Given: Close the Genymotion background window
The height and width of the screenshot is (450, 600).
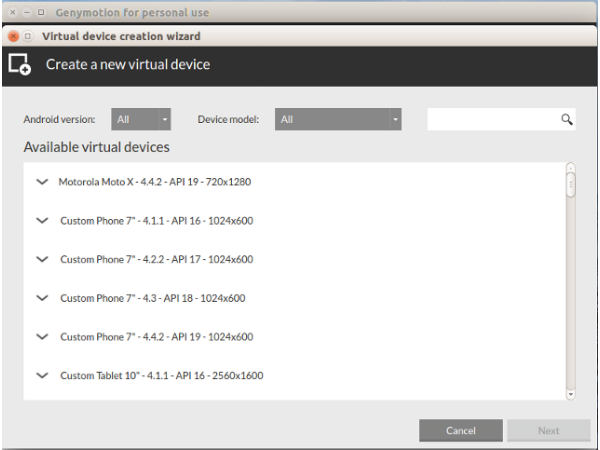Looking at the screenshot, I should tap(12, 12).
